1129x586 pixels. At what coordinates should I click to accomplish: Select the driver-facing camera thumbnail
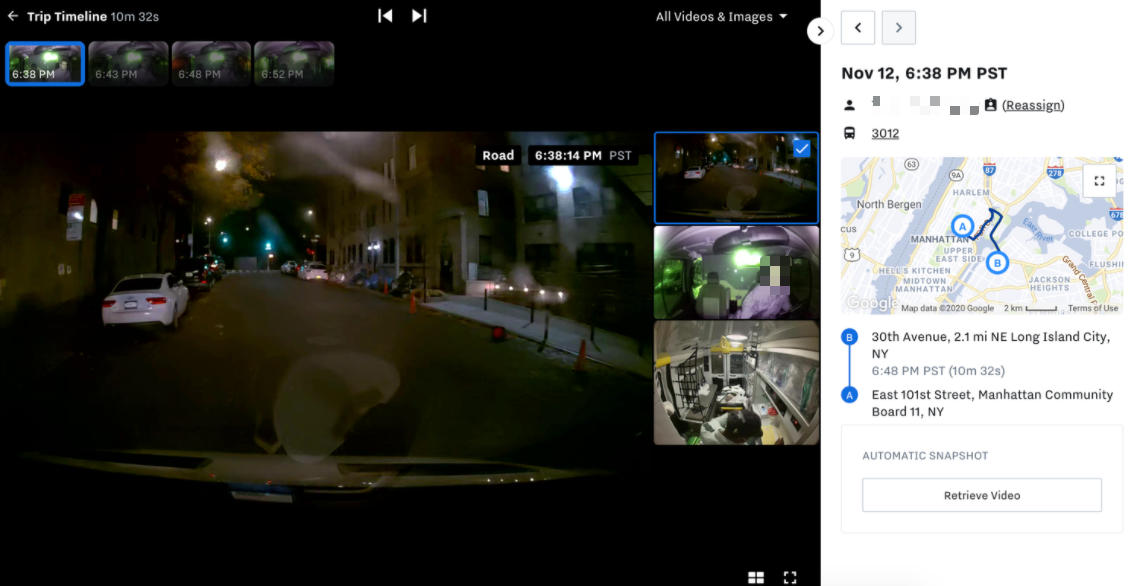pyautogui.click(x=736, y=271)
